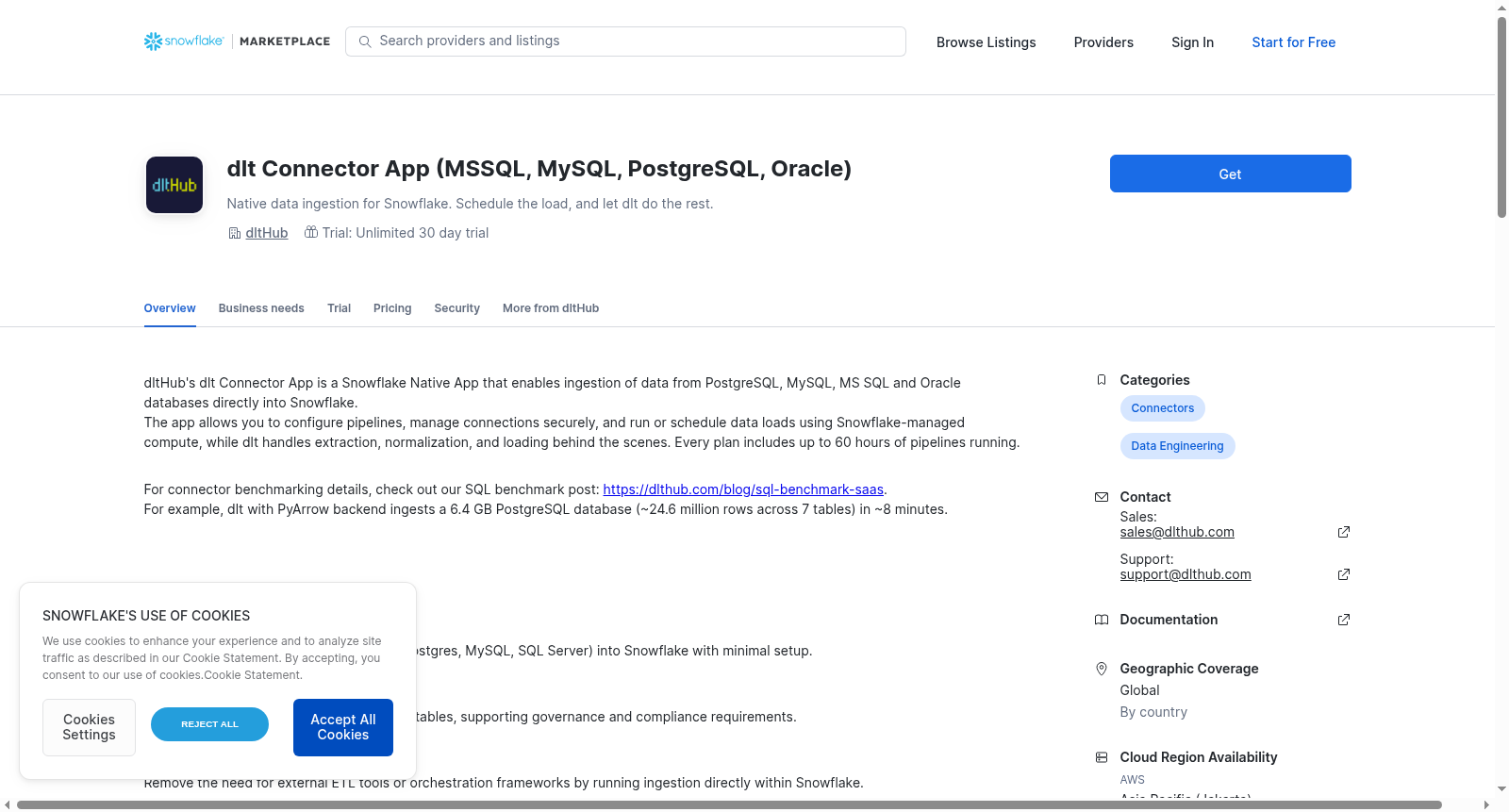Click the Snowflake logo
Viewport: 1509px width, 812px height.
point(184,41)
